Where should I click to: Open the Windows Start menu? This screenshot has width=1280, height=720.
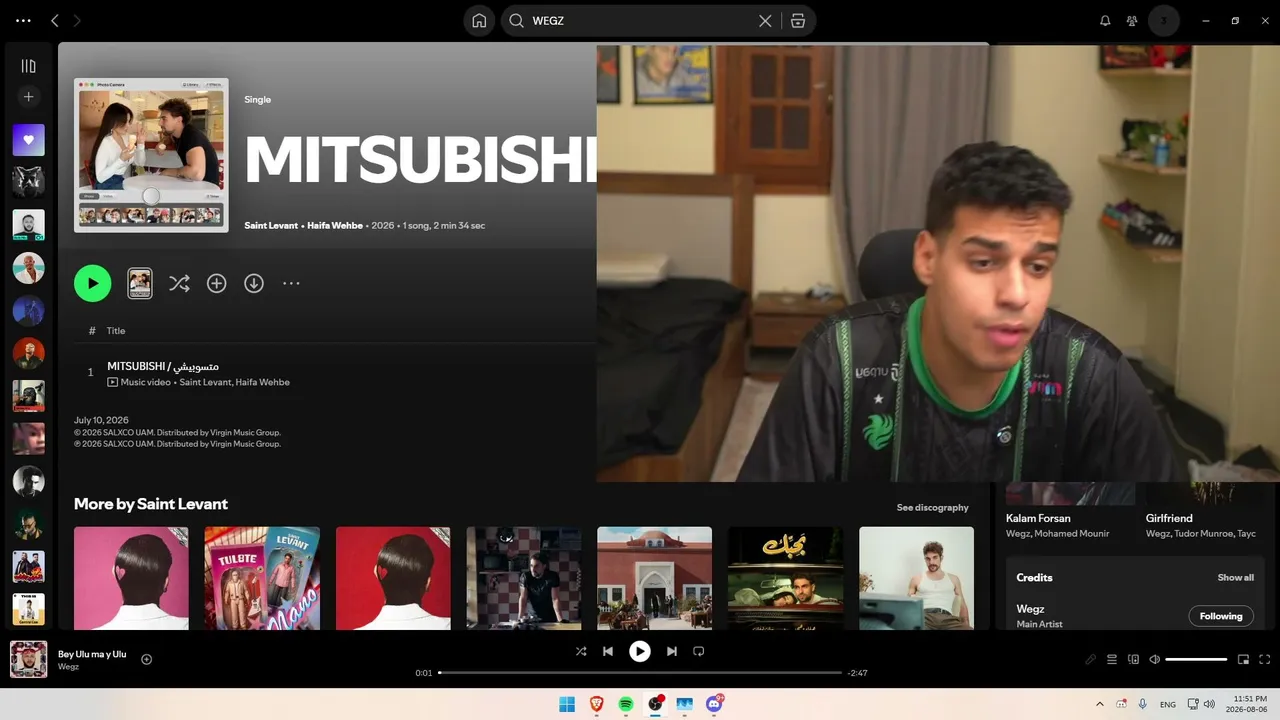(567, 704)
